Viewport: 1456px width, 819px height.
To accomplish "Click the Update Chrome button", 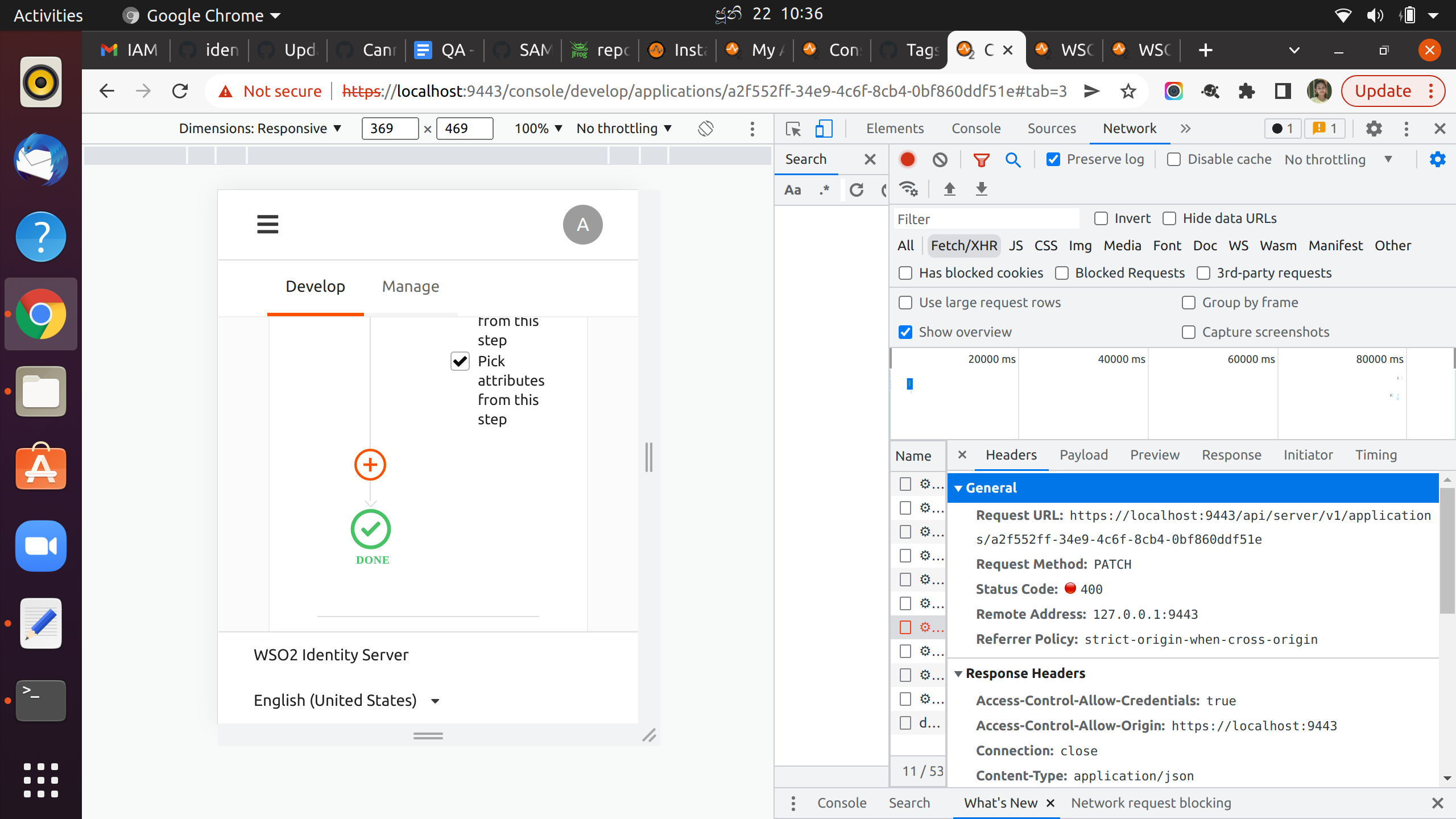I will point(1383,91).
